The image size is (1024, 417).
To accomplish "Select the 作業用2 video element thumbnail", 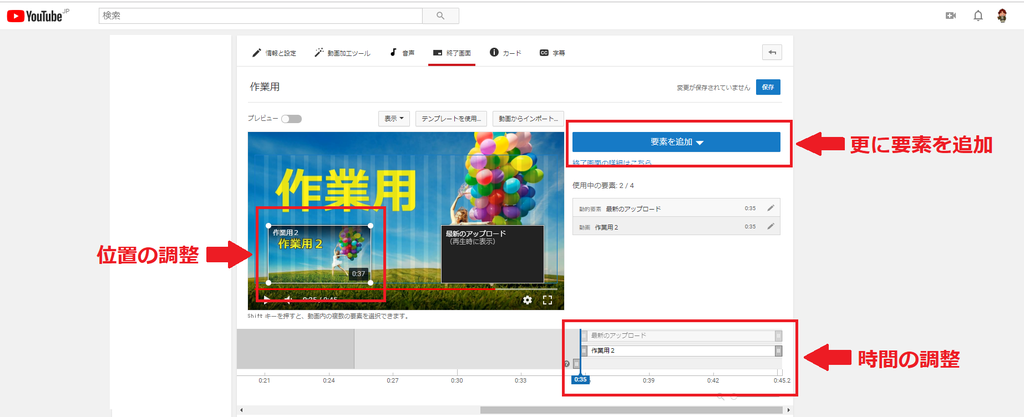I will coord(319,253).
